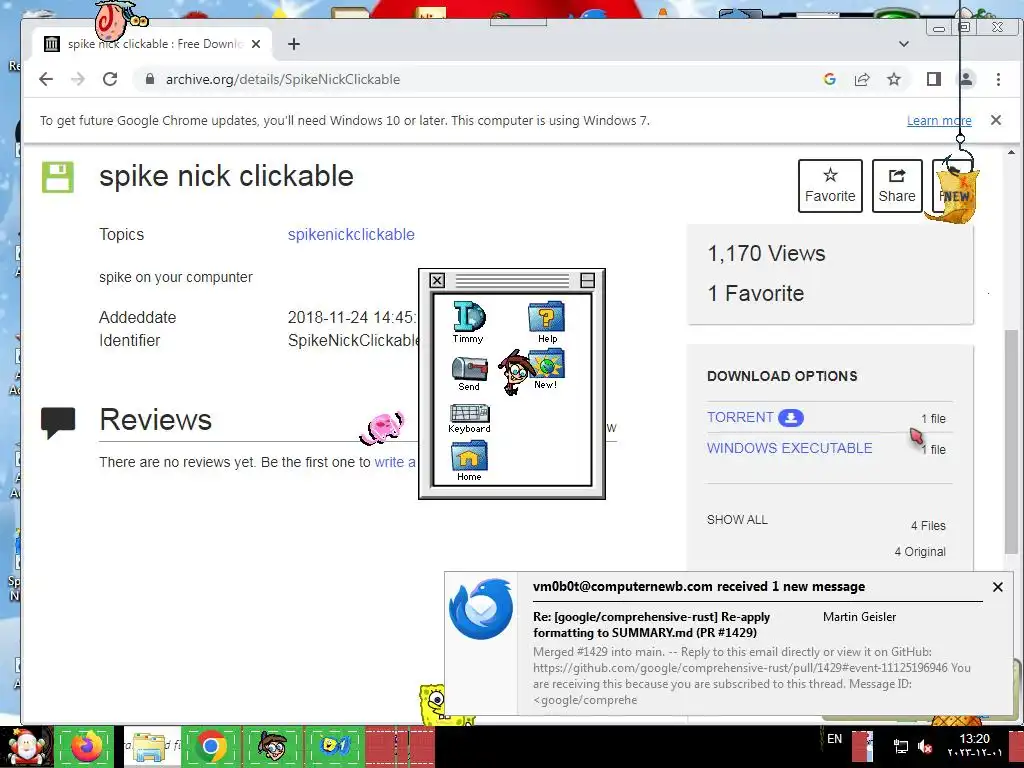This screenshot has height=768, width=1024.
Task: Open the Timmy taskbar application
Action: (x=272, y=746)
